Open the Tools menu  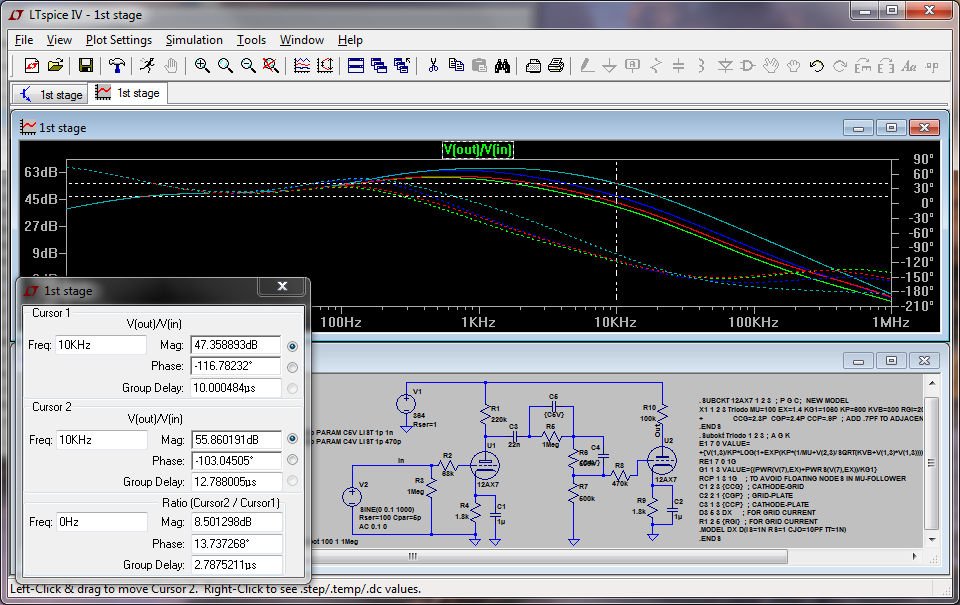click(x=251, y=40)
